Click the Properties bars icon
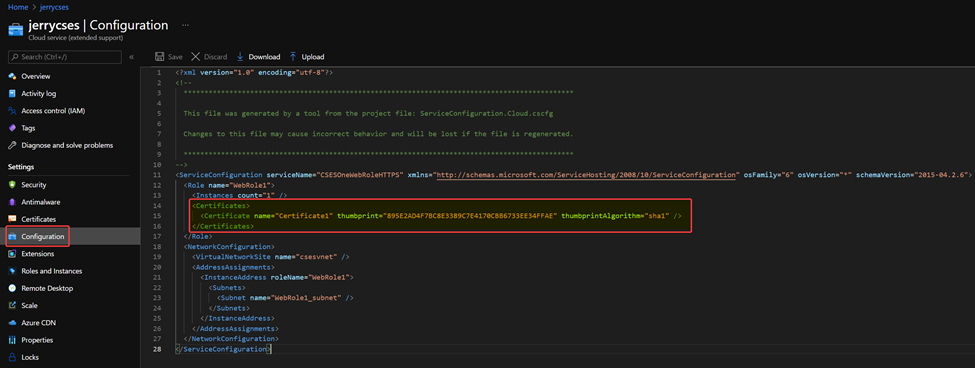Screen dimensions: 975x368 pos(12,340)
